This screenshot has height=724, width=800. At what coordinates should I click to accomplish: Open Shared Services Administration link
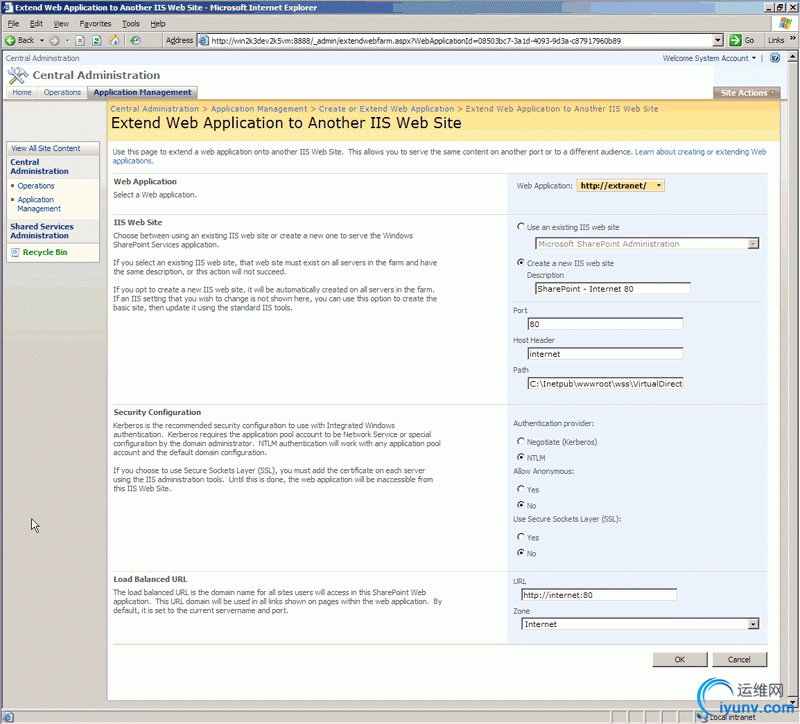pos(42,231)
